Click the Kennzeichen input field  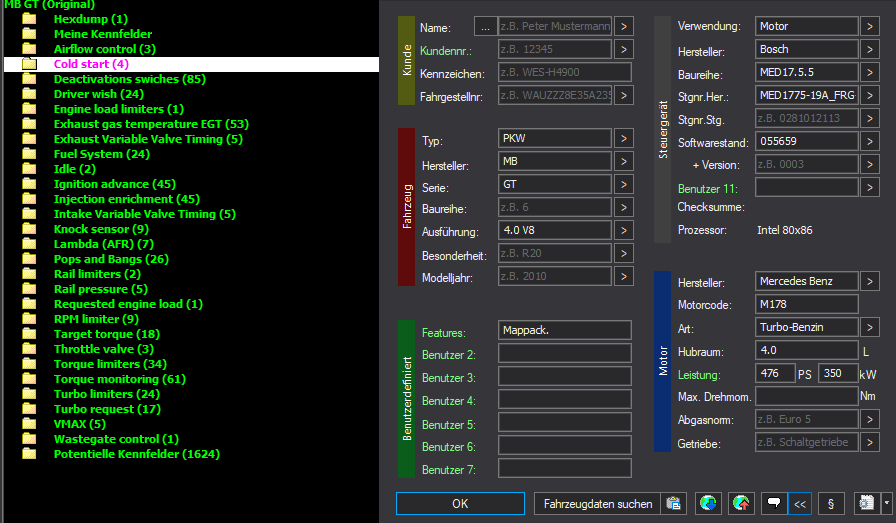(x=565, y=72)
